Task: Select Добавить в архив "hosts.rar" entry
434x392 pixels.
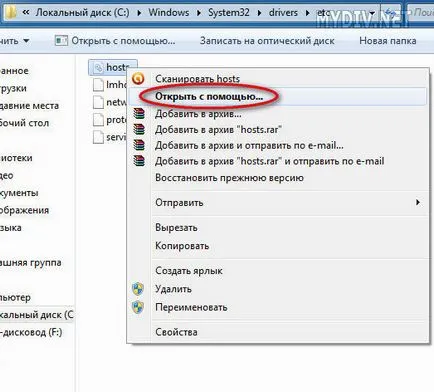Action: click(277, 129)
